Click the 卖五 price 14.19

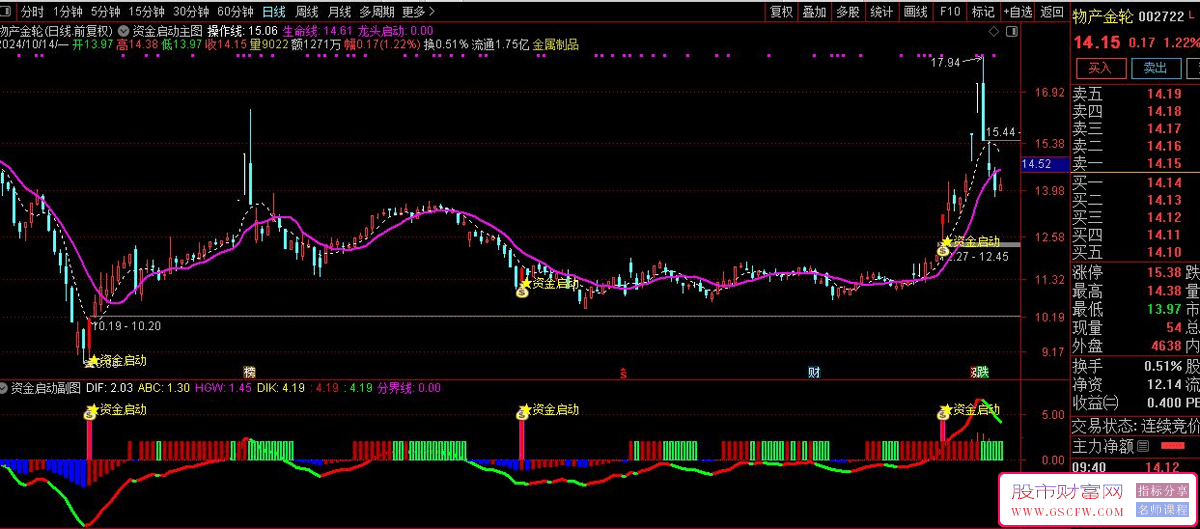tap(1164, 94)
